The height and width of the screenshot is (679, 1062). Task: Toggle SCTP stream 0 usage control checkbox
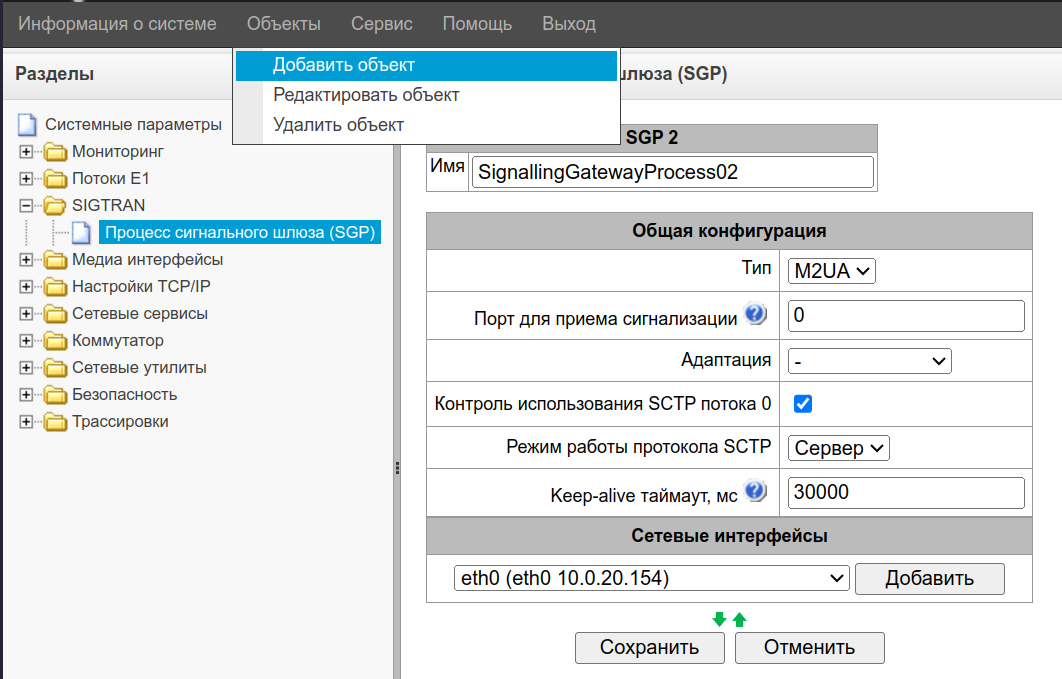click(802, 404)
